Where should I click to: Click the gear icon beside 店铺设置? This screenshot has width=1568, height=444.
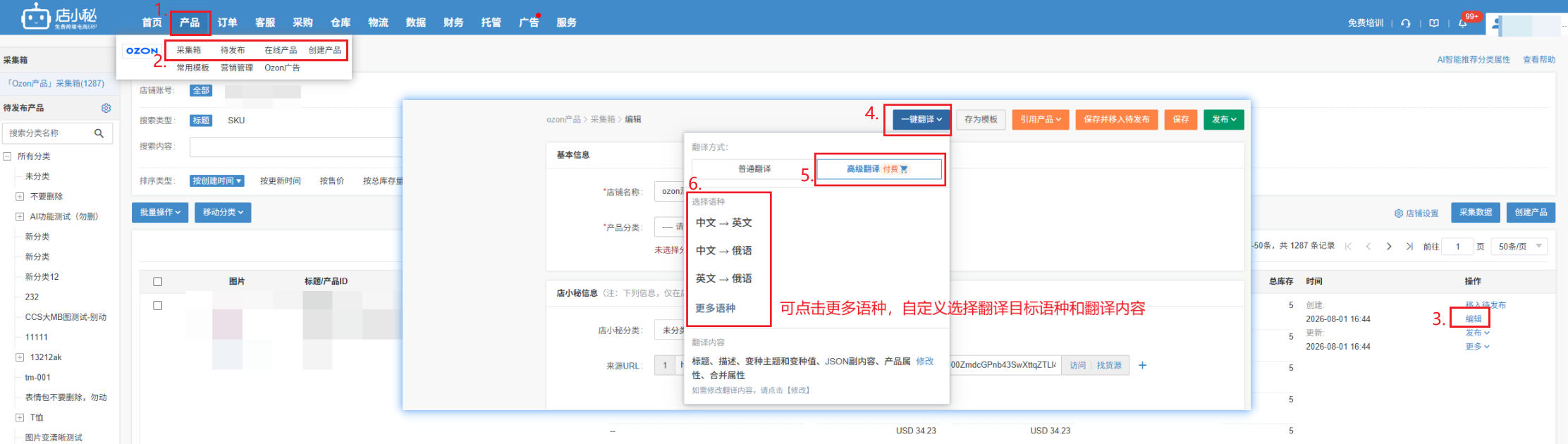(1399, 214)
